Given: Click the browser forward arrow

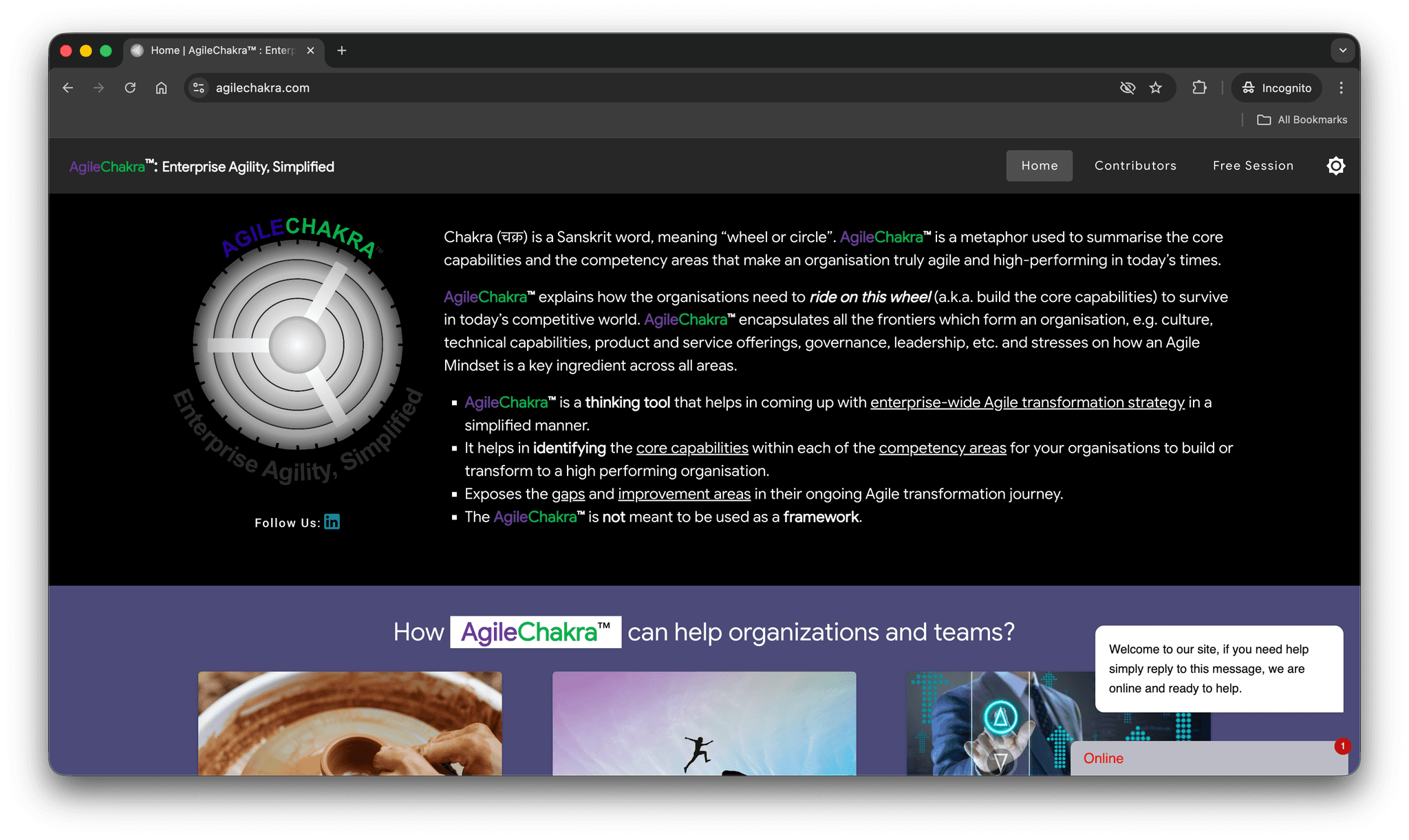Looking at the screenshot, I should (98, 87).
